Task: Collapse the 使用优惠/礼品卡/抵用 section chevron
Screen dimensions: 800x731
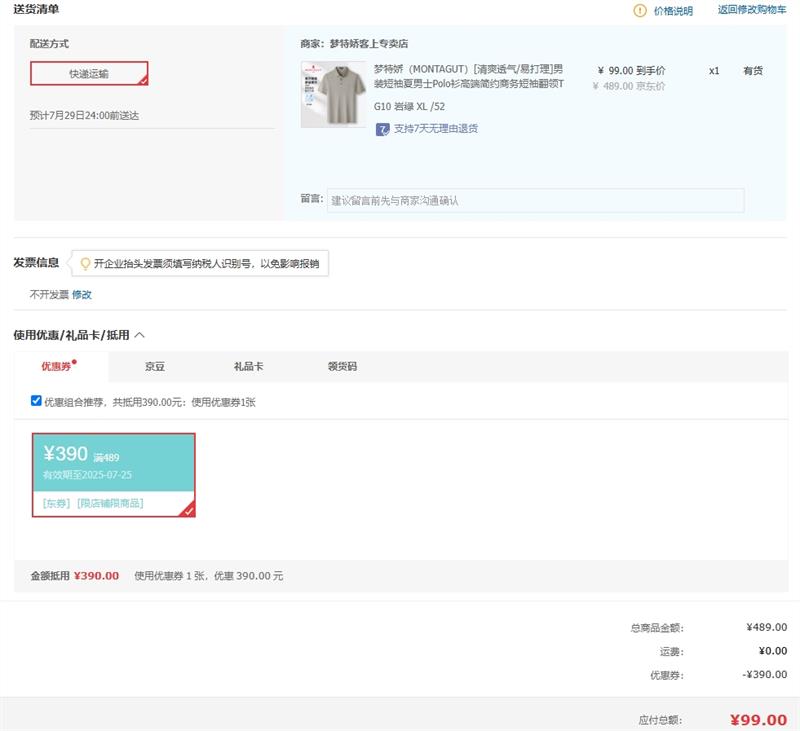Action: (140, 335)
